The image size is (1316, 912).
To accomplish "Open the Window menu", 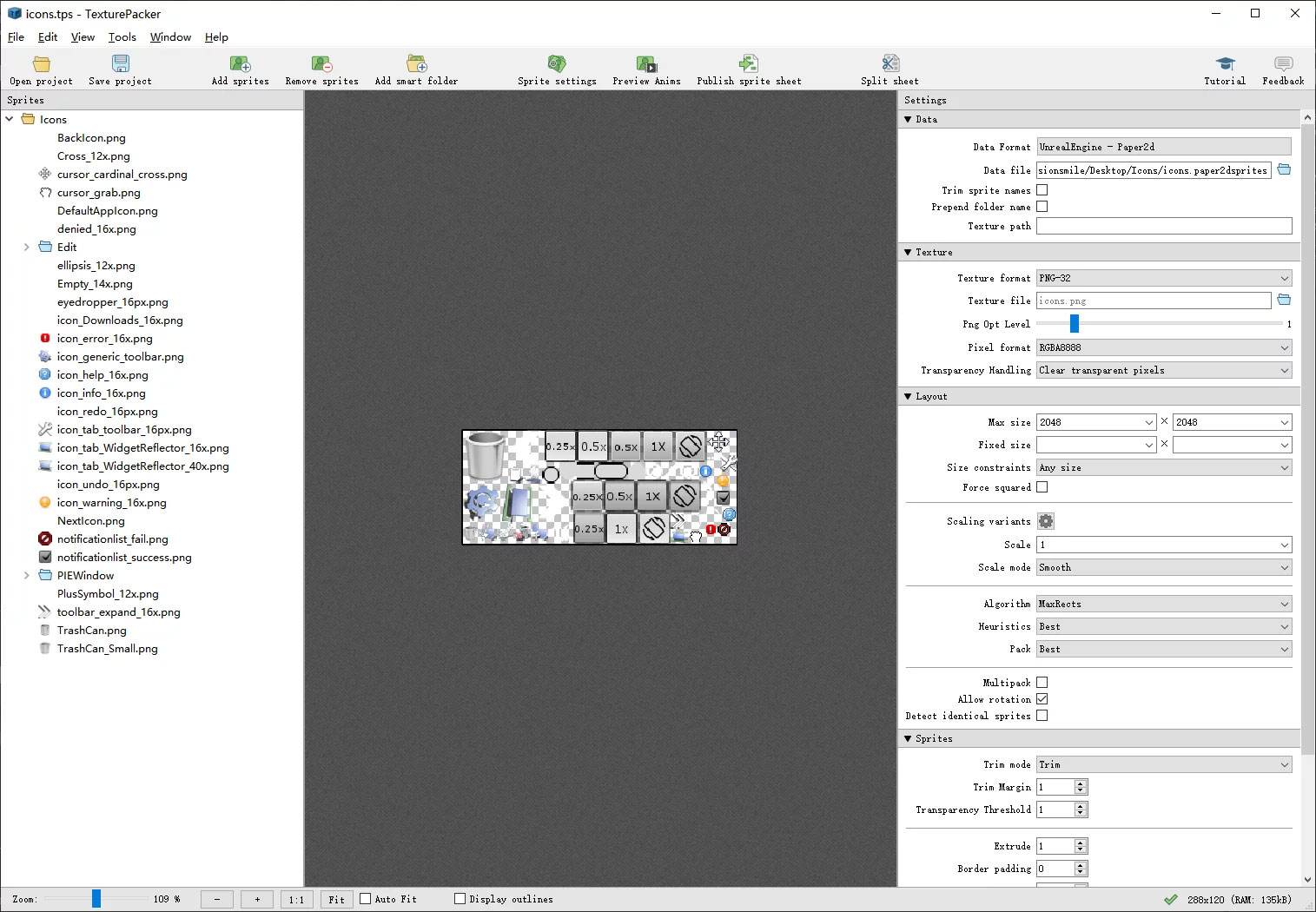I will 170,37.
